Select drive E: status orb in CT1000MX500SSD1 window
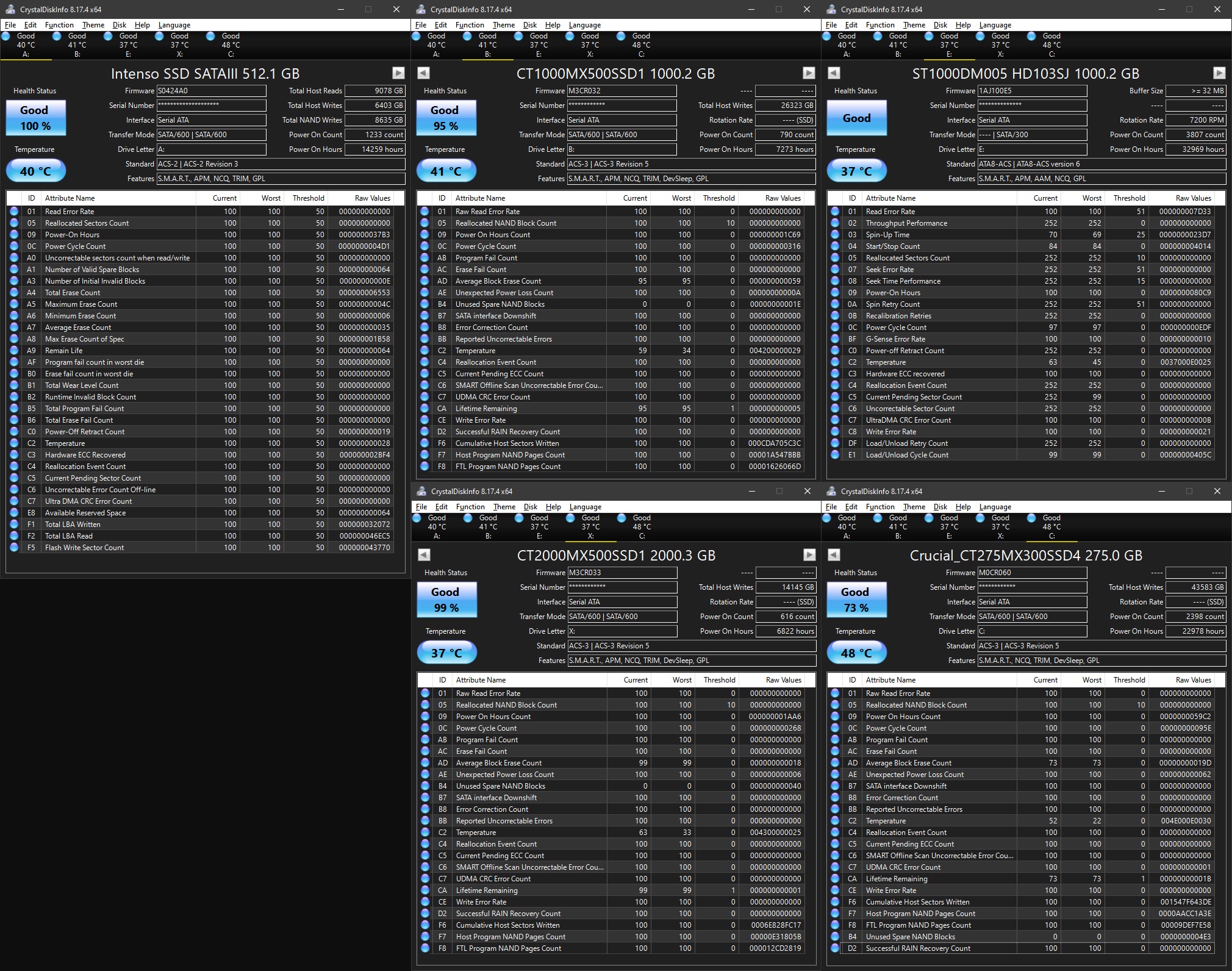 click(x=518, y=36)
